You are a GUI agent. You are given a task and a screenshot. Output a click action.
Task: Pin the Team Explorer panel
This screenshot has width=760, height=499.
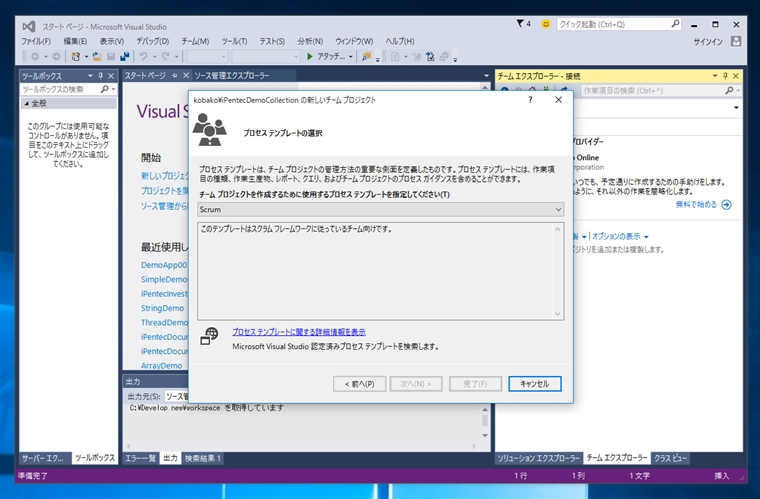[x=726, y=76]
